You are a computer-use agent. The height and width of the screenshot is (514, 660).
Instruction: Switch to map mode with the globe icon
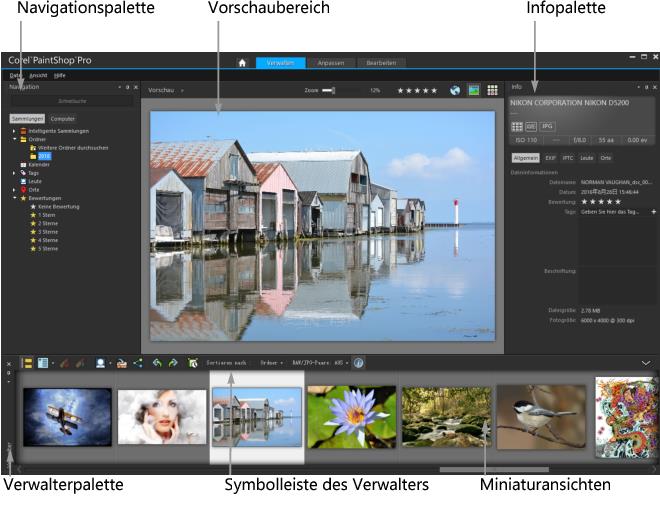(455, 90)
